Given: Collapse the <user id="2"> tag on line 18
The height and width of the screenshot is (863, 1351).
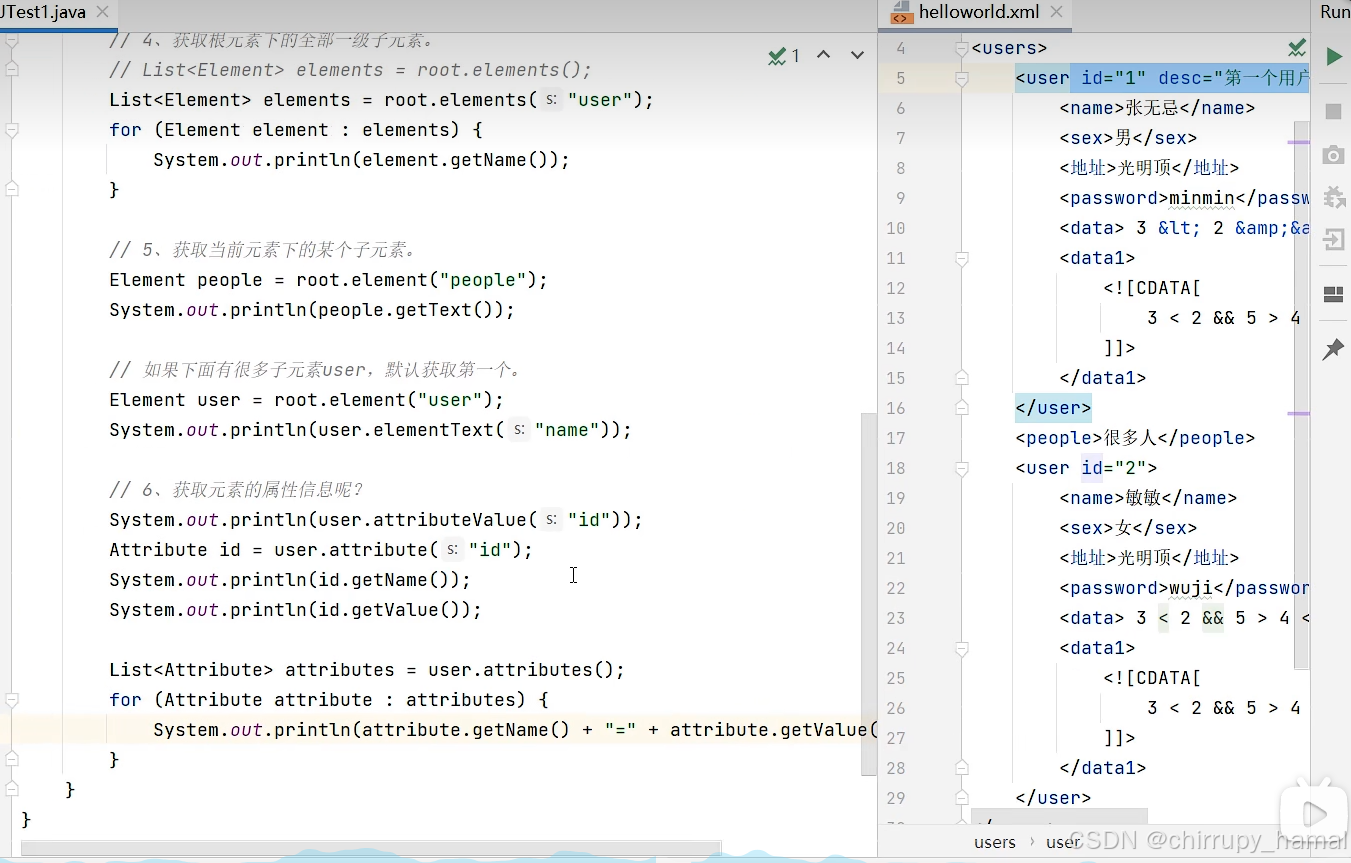Looking at the screenshot, I should (961, 468).
